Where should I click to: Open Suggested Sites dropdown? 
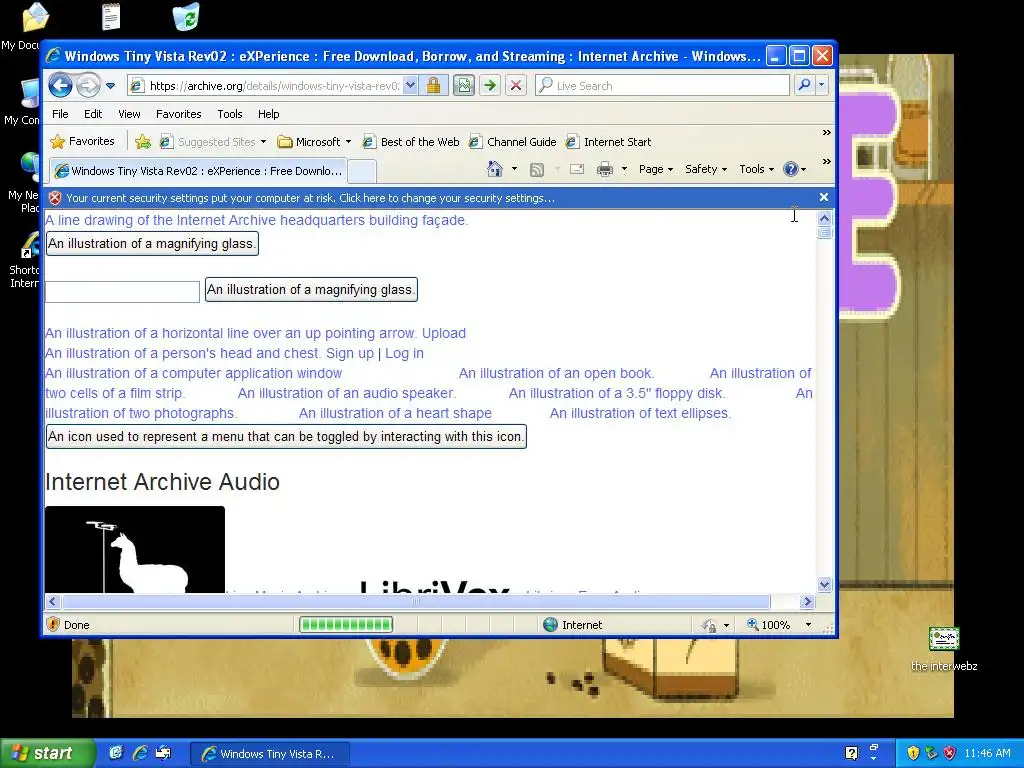point(214,142)
